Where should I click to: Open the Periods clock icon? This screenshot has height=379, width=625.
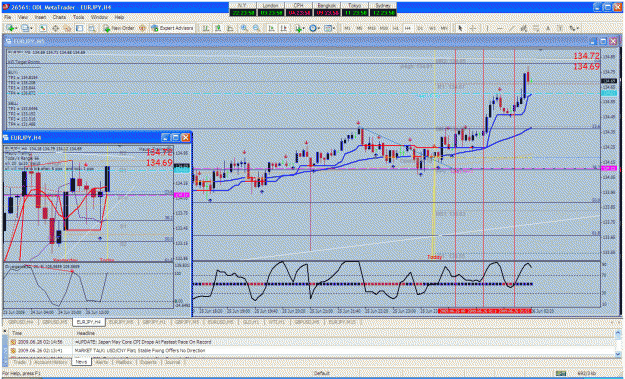pos(313,28)
